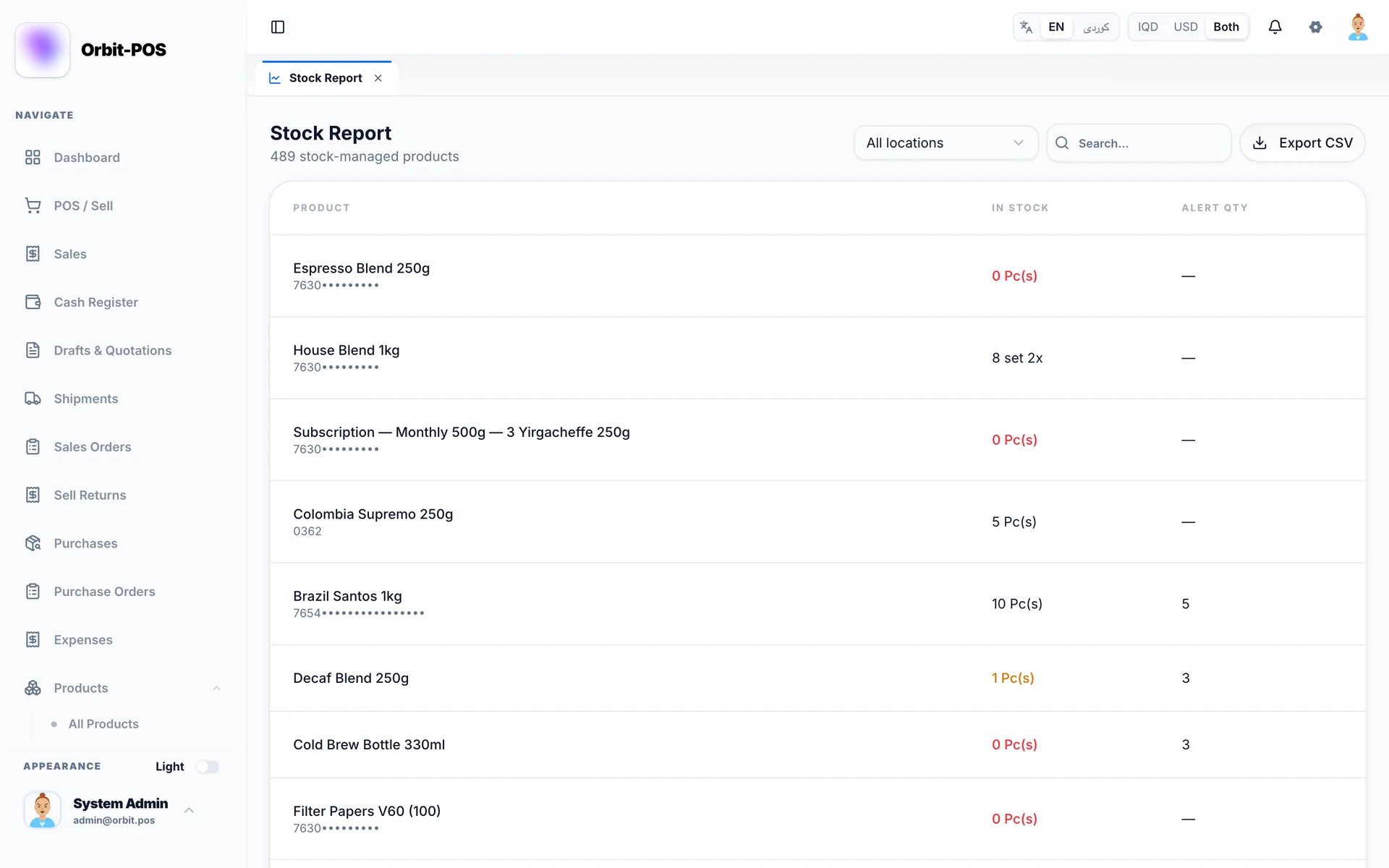Toggle the Light appearance switch
This screenshot has width=1389, height=868.
click(207, 767)
